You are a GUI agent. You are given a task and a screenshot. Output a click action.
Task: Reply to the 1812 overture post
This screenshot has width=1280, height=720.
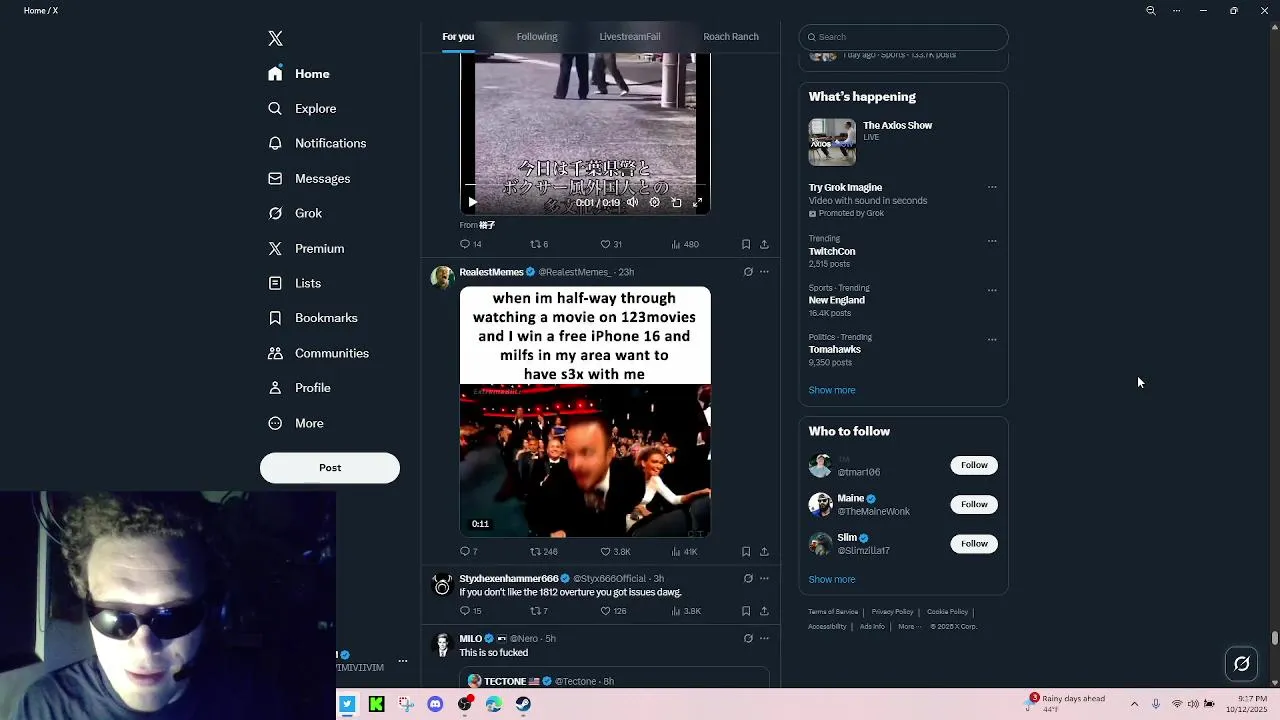coord(471,611)
